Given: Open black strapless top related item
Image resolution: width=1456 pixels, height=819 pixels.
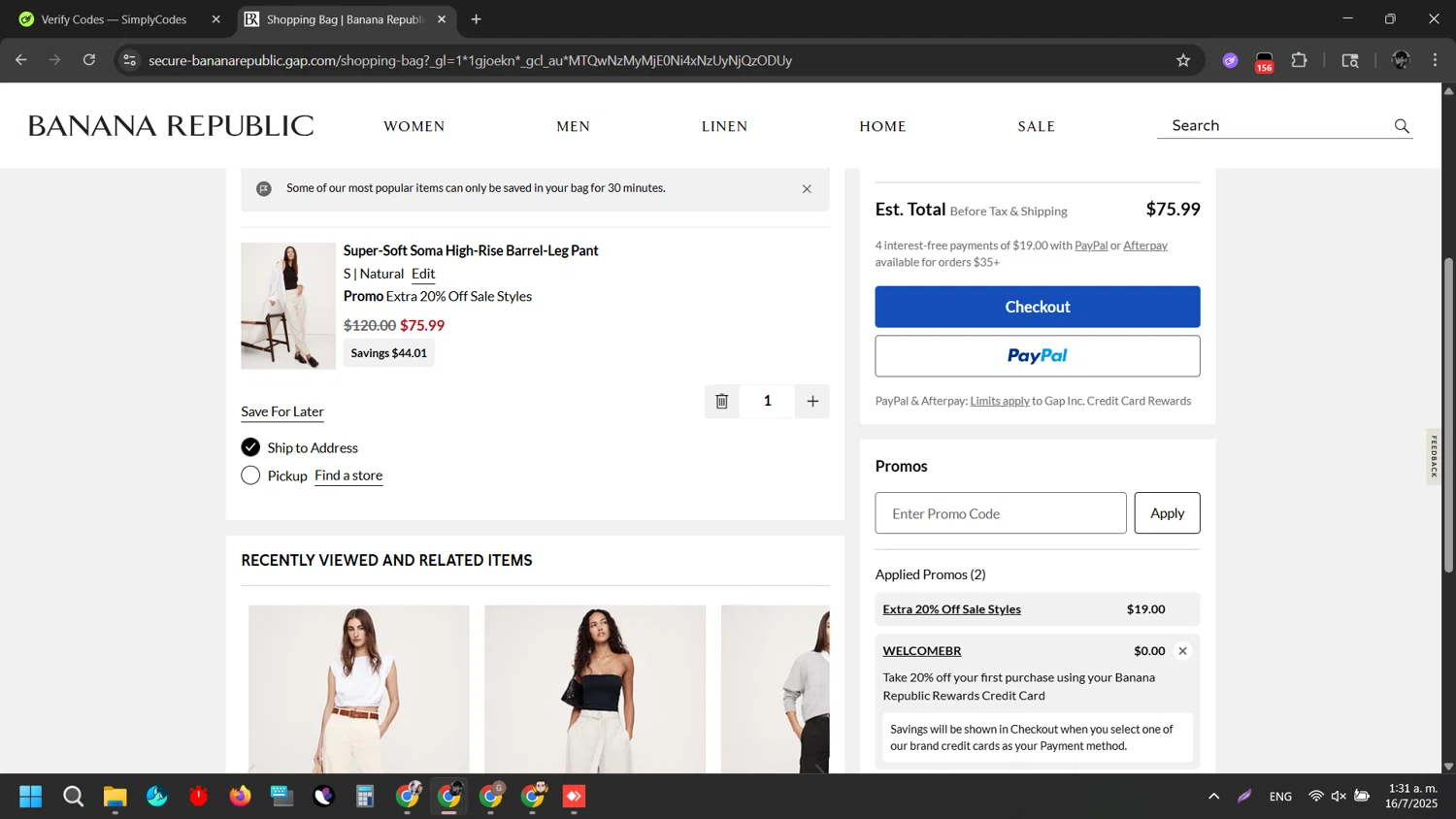Looking at the screenshot, I should (595, 689).
